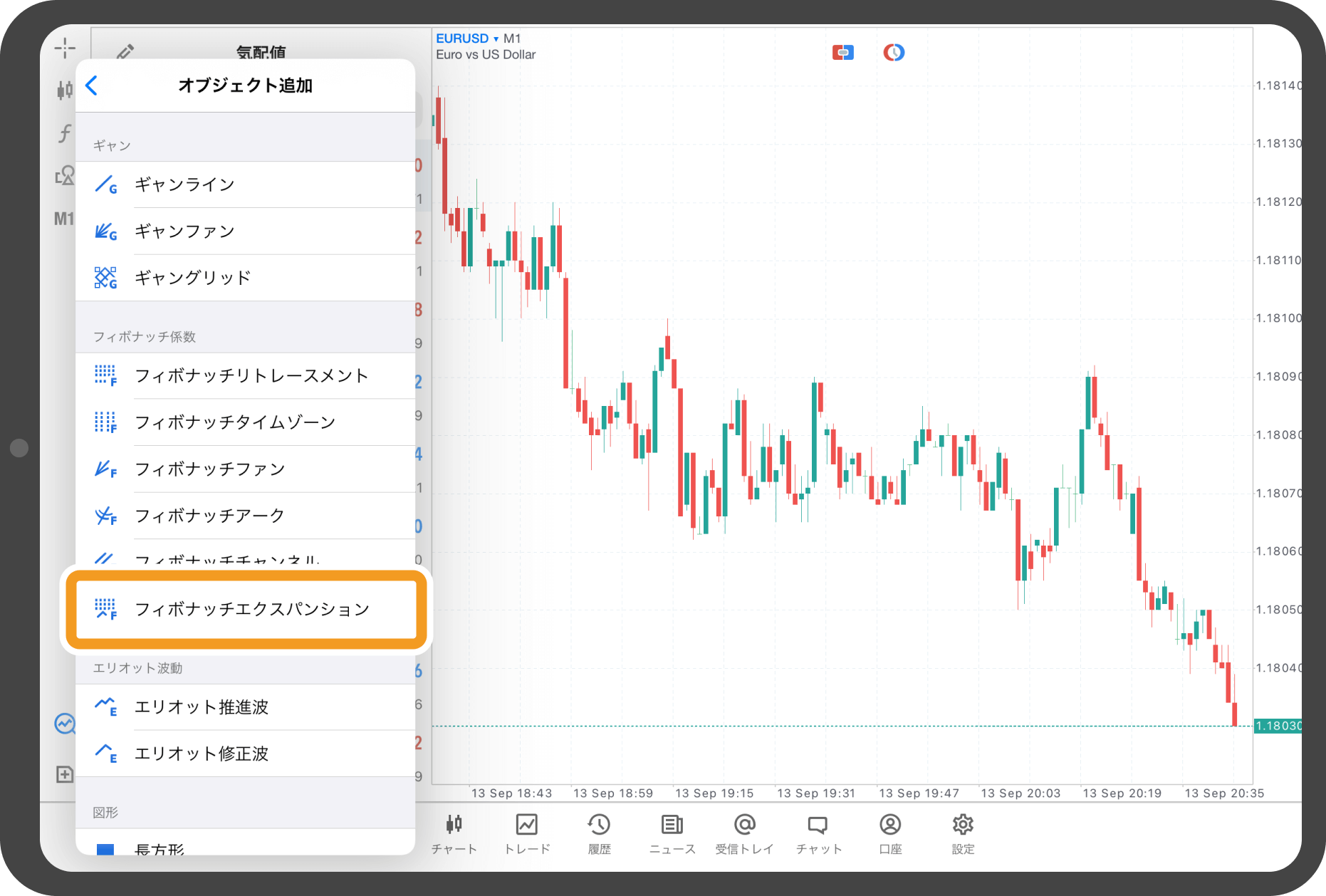Image resolution: width=1326 pixels, height=896 pixels.
Task: Open the チャット messenger
Action: [x=818, y=833]
